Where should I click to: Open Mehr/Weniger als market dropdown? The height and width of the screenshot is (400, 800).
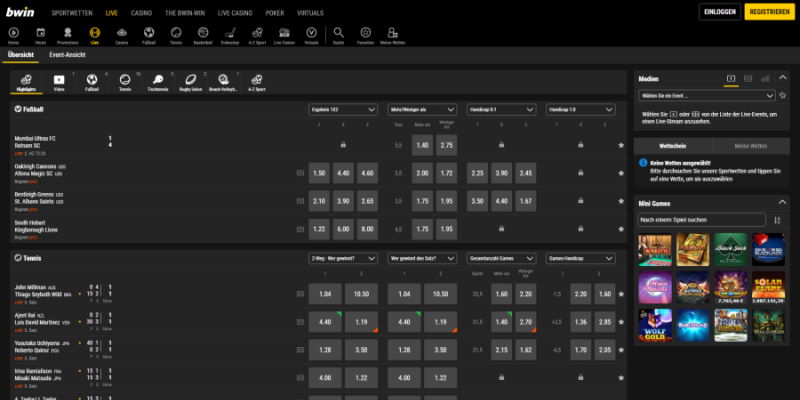422,110
